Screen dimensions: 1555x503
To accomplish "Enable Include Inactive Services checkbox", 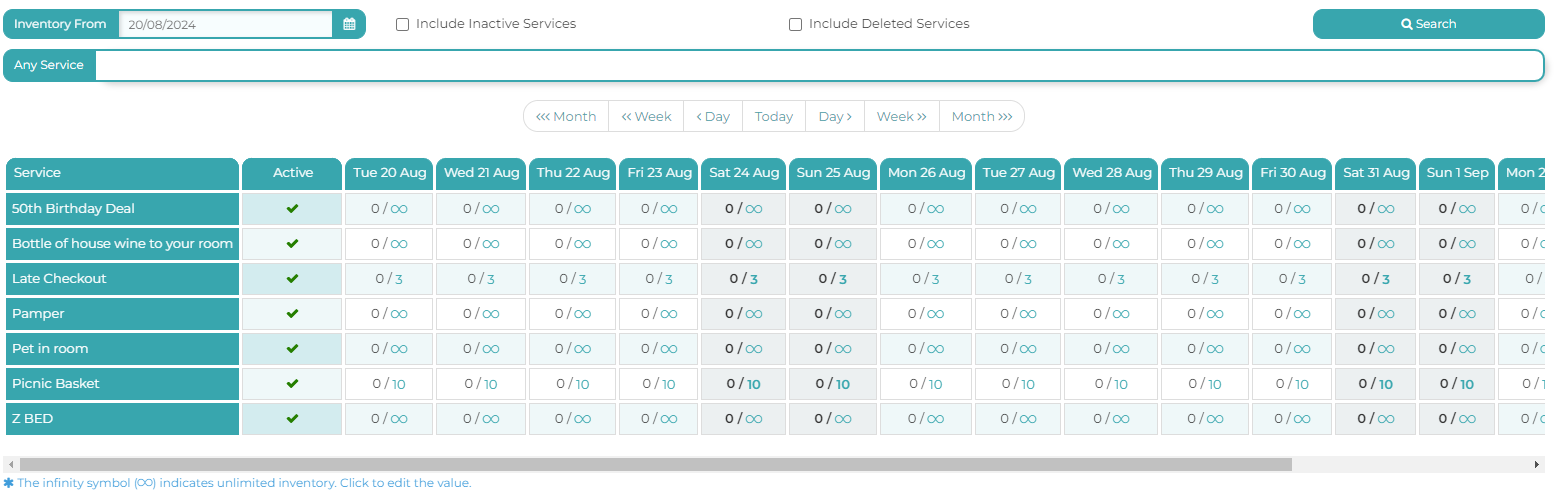I will click(x=402, y=24).
